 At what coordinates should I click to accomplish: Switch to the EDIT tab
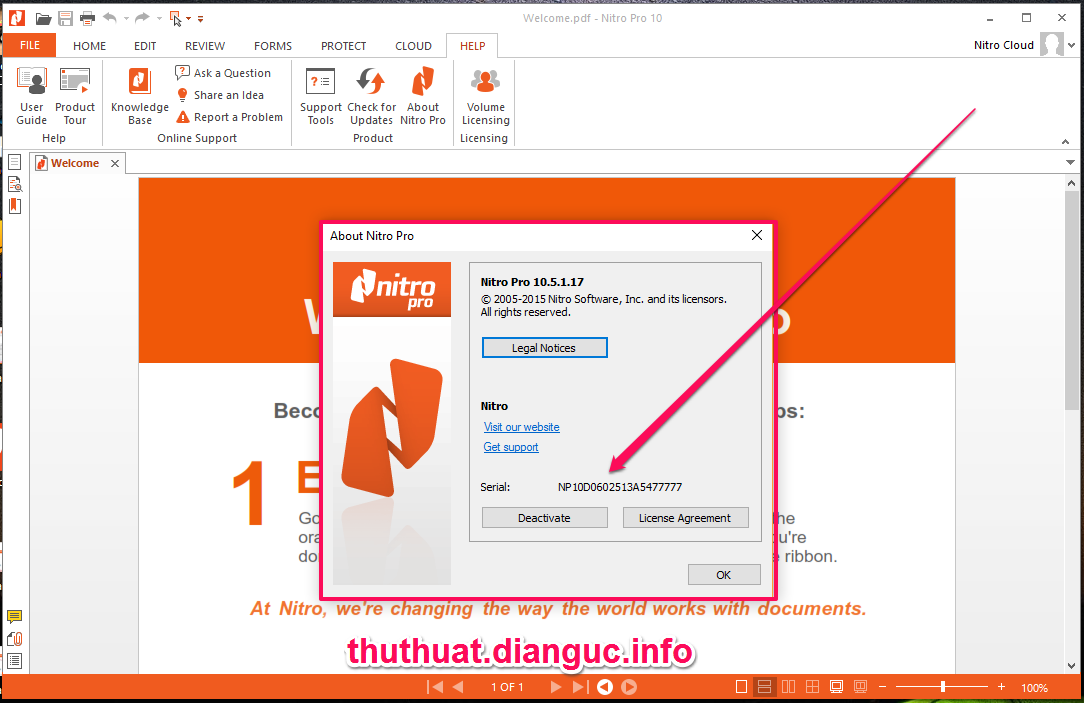[x=145, y=46]
